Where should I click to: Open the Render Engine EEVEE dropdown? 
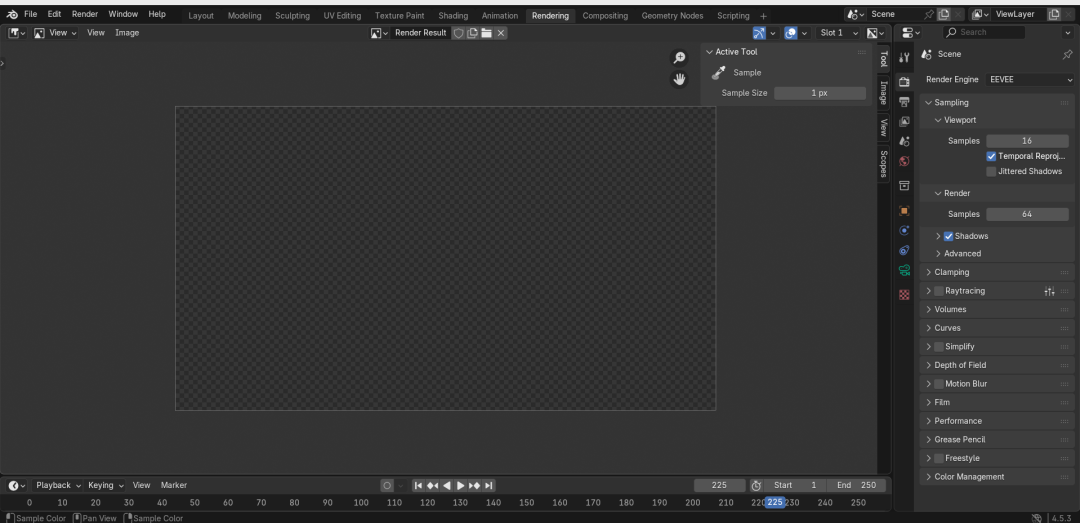point(1030,79)
